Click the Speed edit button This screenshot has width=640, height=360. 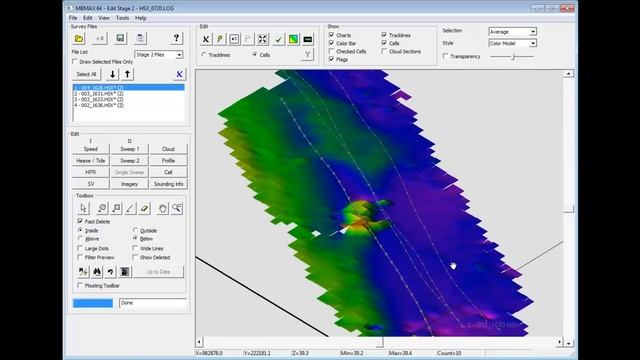click(x=91, y=149)
